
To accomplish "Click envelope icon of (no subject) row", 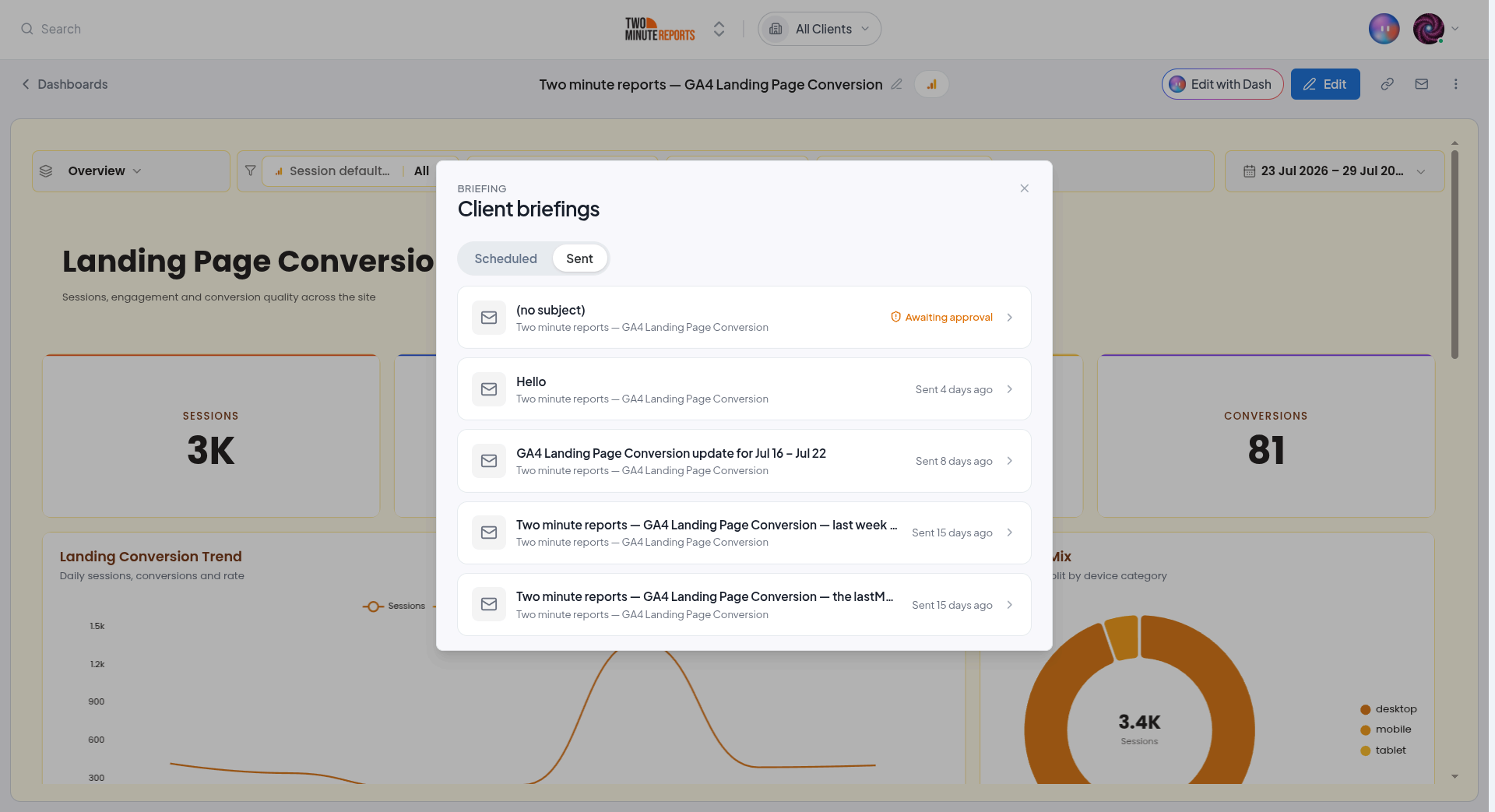I will [x=489, y=318].
